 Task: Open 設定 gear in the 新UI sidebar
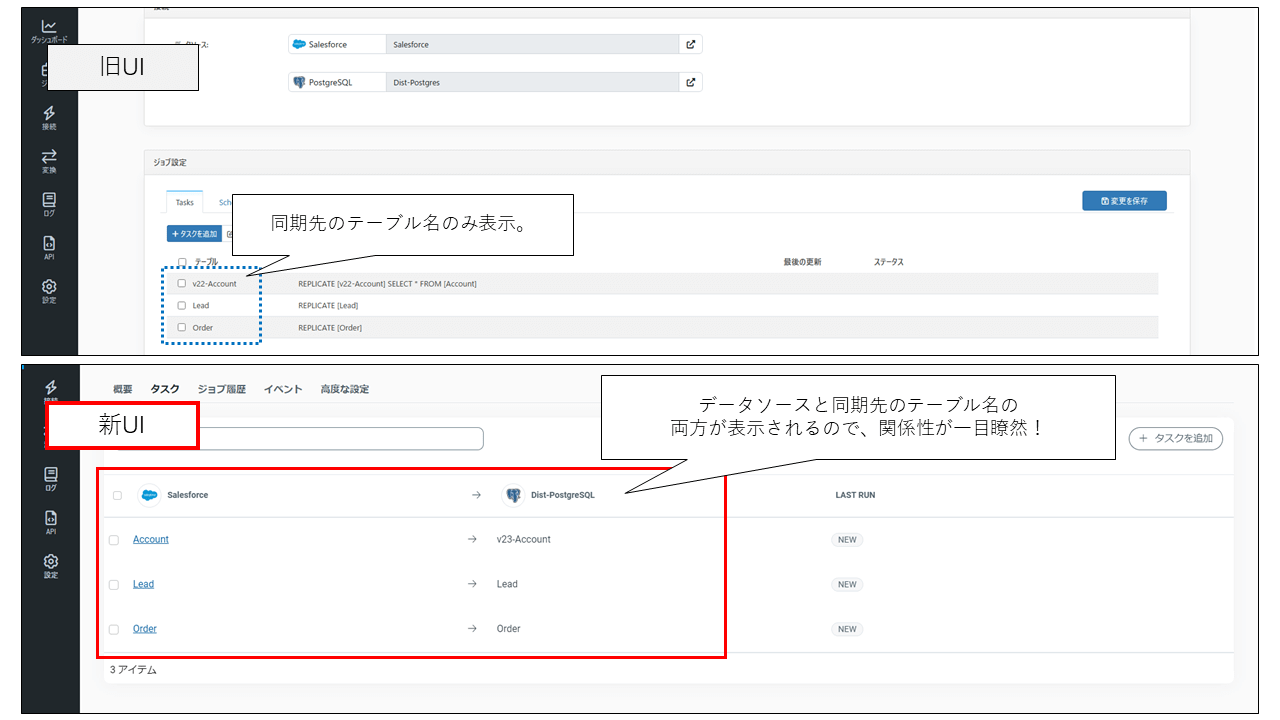pyautogui.click(x=50, y=566)
